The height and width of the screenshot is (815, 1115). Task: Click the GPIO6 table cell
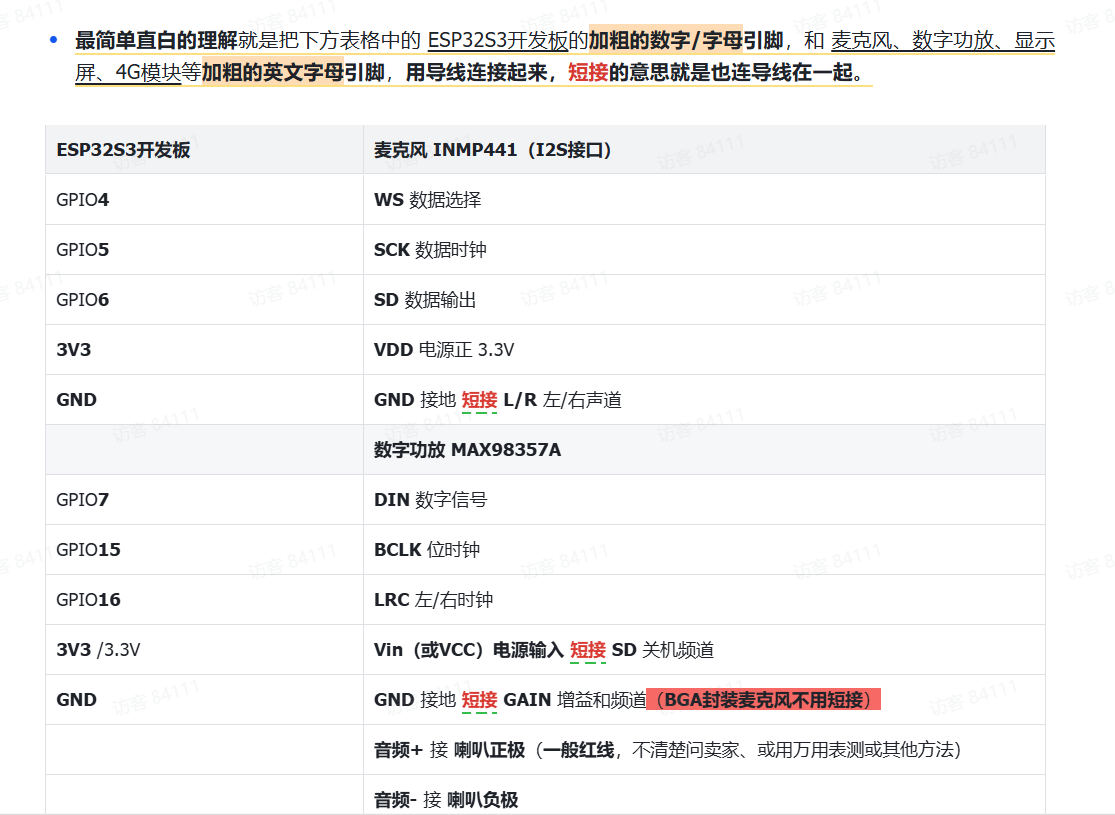pyautogui.click(x=204, y=300)
